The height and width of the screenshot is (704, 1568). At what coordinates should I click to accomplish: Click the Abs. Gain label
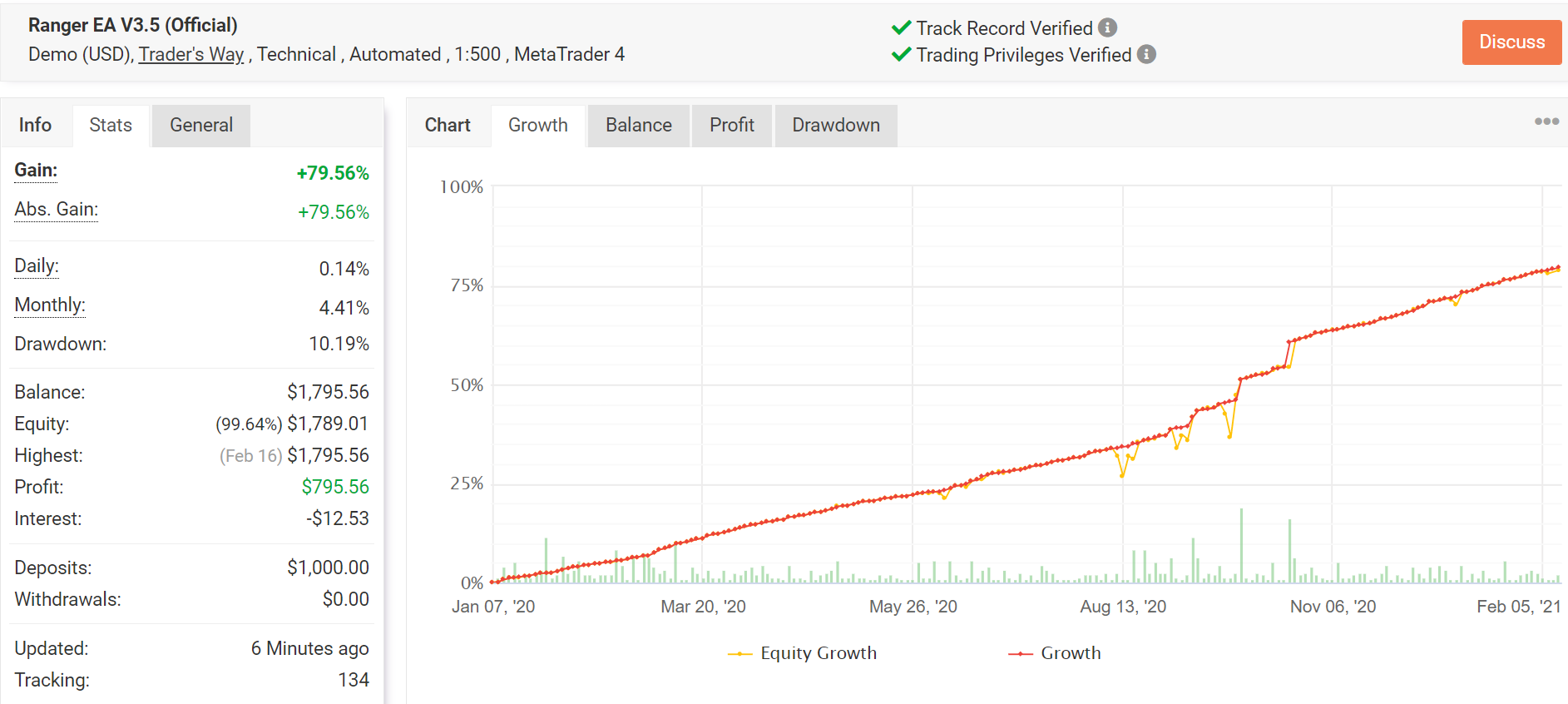click(56, 210)
